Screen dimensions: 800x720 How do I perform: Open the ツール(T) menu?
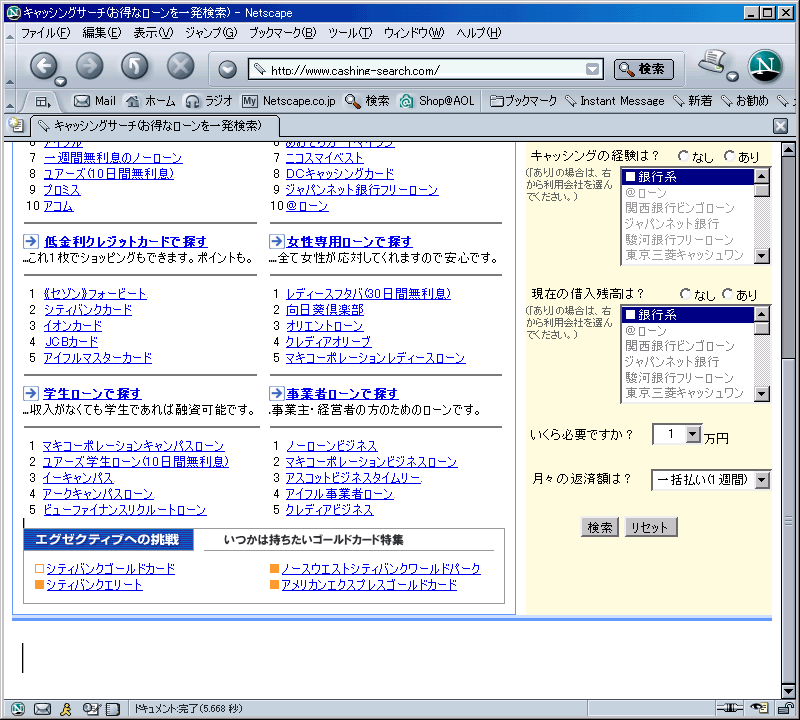[x=350, y=33]
